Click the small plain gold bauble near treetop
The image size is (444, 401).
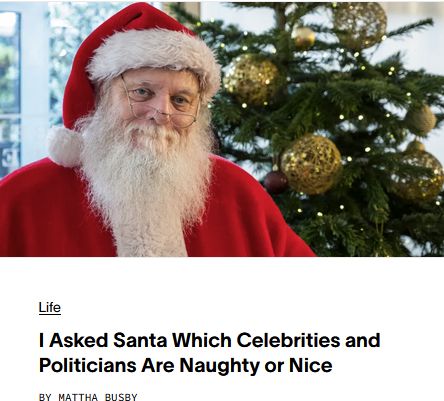303,37
